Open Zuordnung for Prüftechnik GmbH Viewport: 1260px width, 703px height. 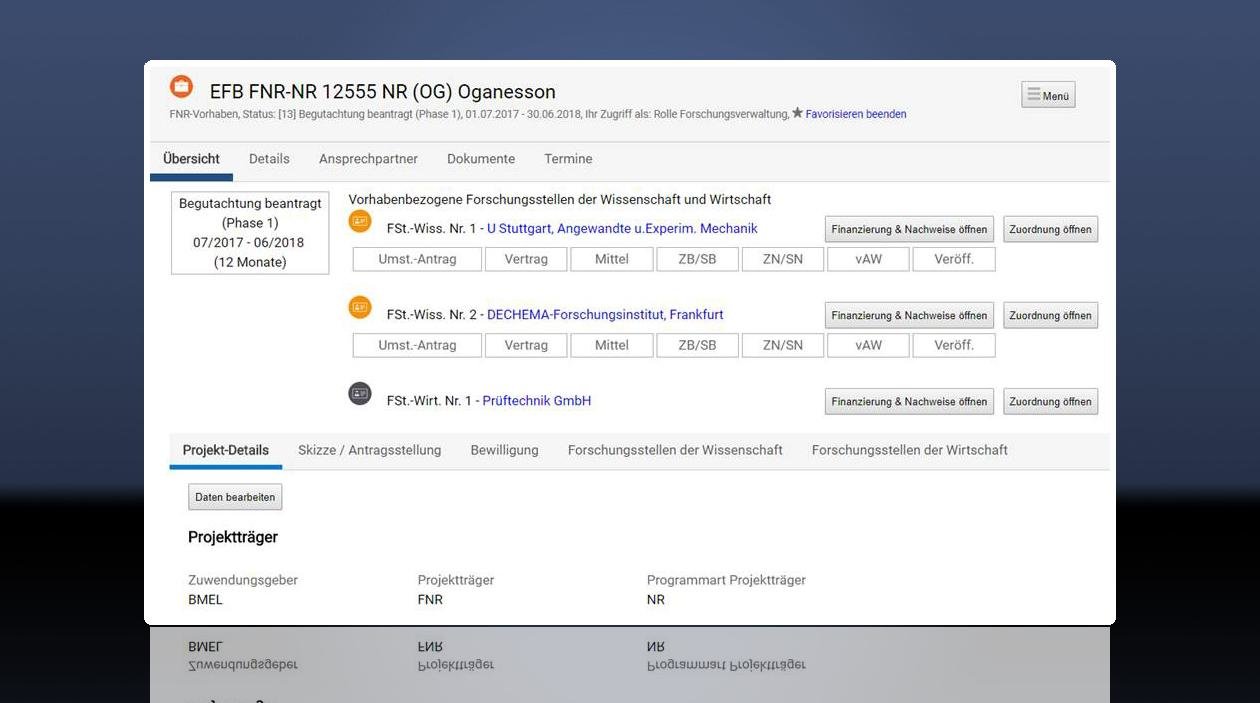tap(1050, 401)
